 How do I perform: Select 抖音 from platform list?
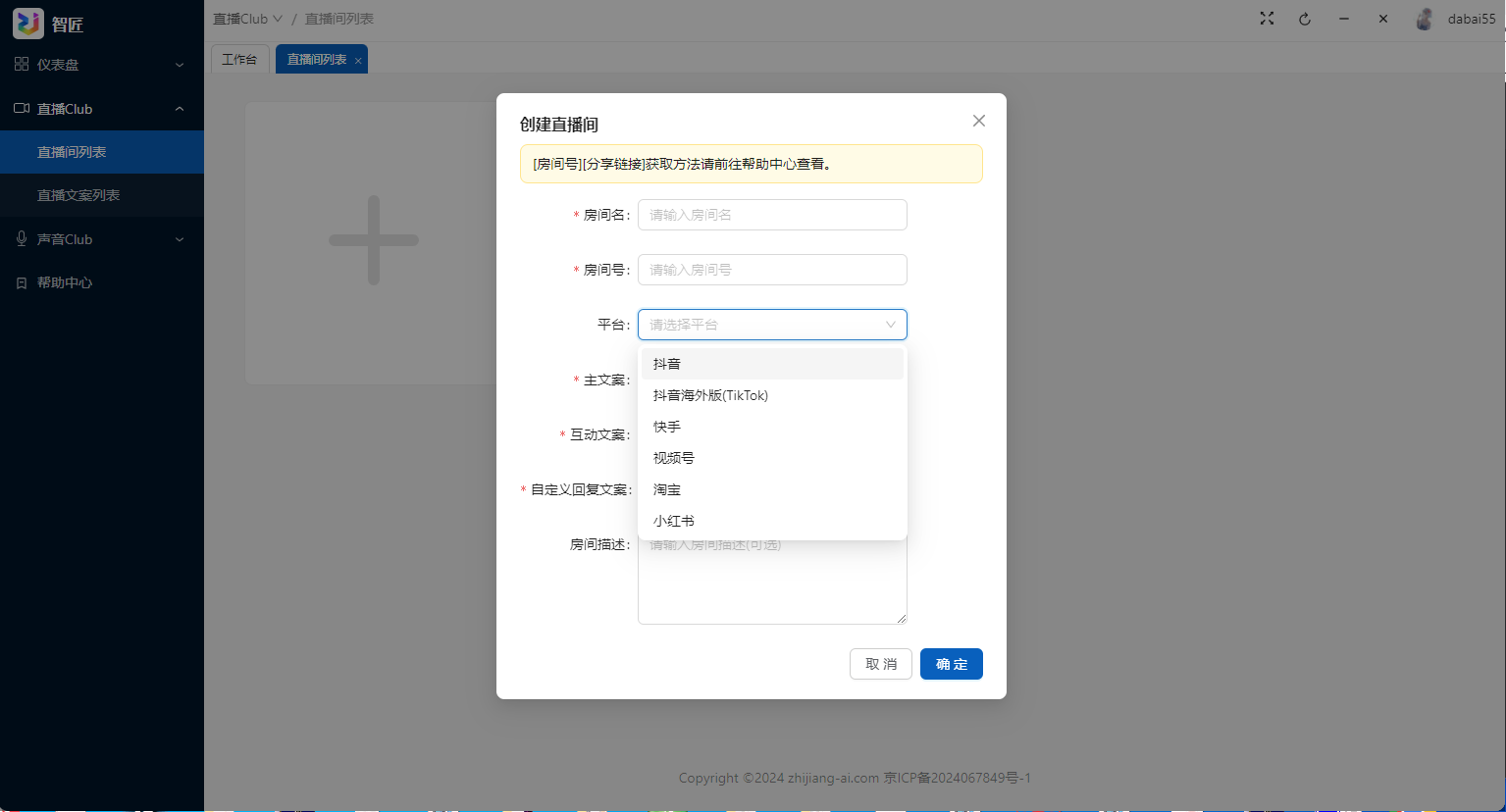coord(667,364)
